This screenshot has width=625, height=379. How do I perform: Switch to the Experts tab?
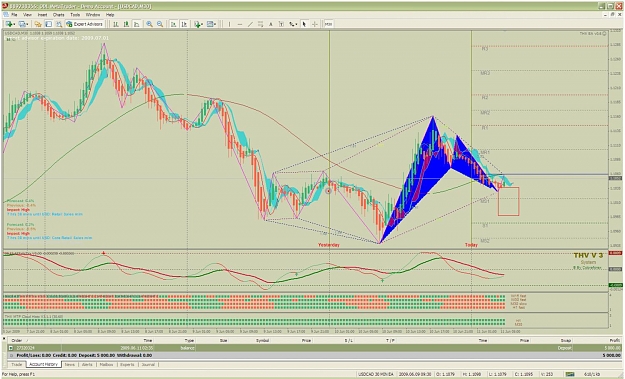[x=127, y=365]
